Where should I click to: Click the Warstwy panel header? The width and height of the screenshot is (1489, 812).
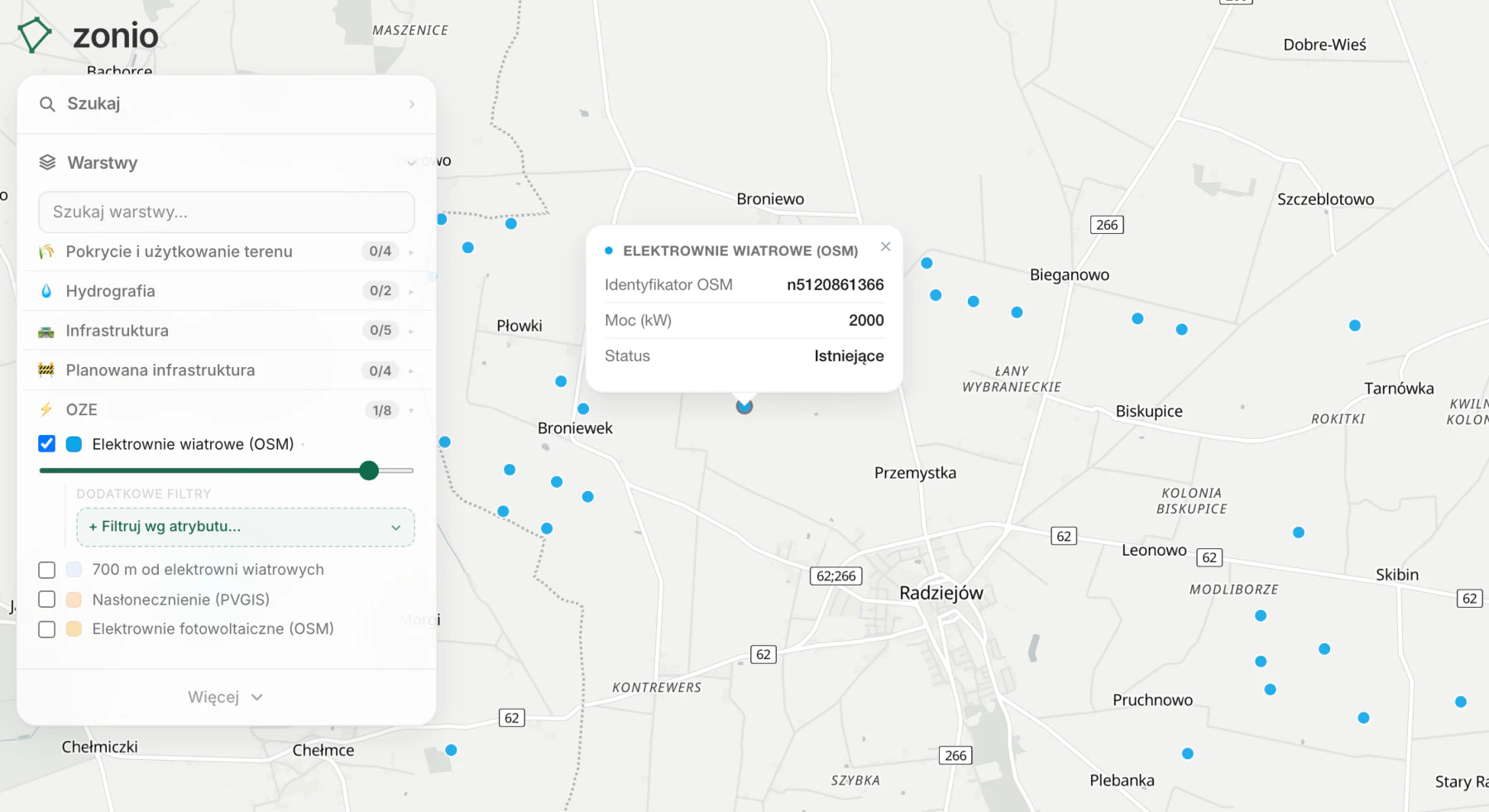click(x=227, y=163)
